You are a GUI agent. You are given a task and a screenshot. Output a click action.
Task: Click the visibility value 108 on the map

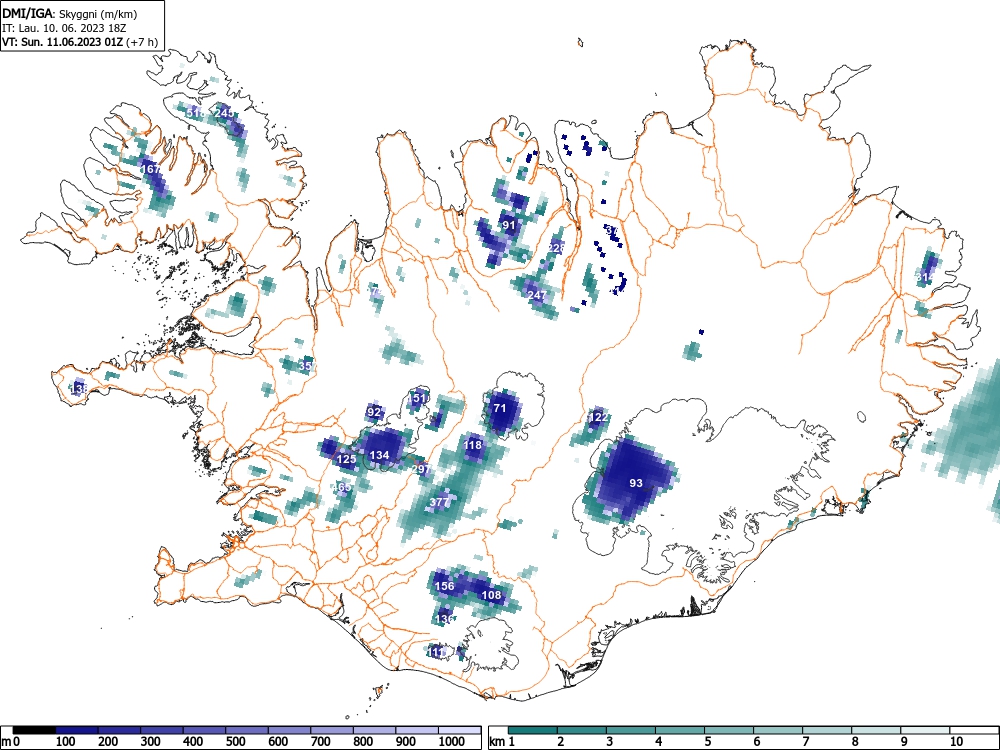pyautogui.click(x=491, y=595)
